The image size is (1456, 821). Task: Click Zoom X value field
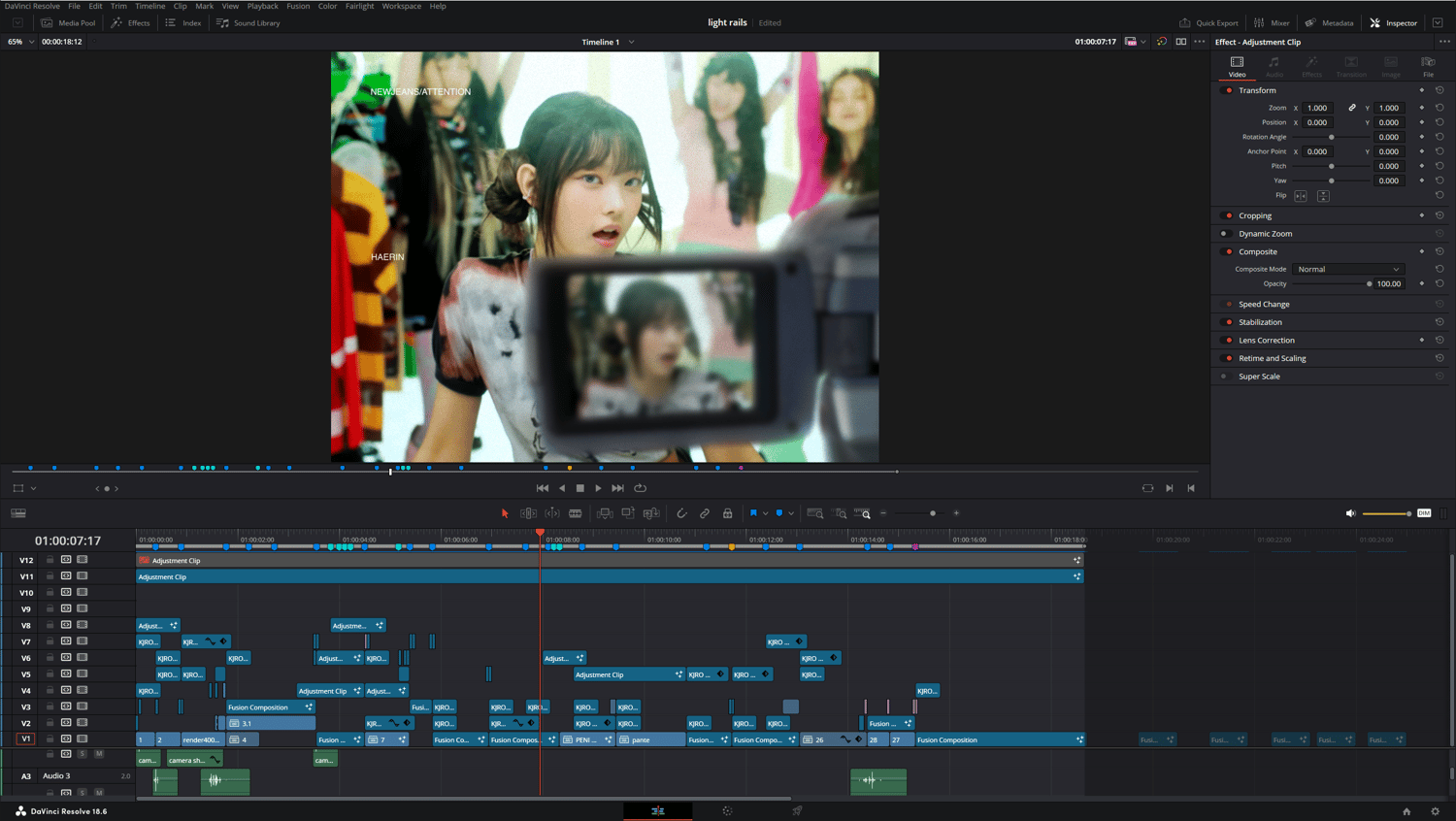1318,108
